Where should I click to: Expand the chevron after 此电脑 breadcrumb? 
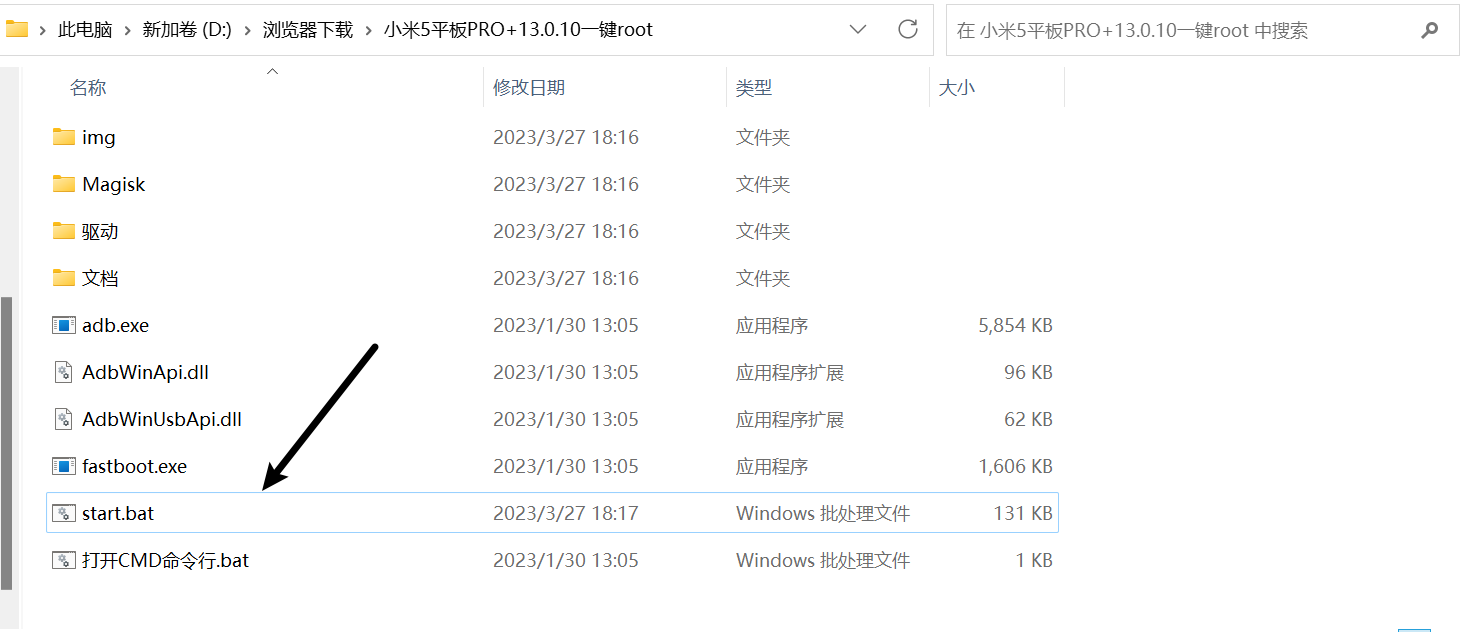click(x=128, y=30)
